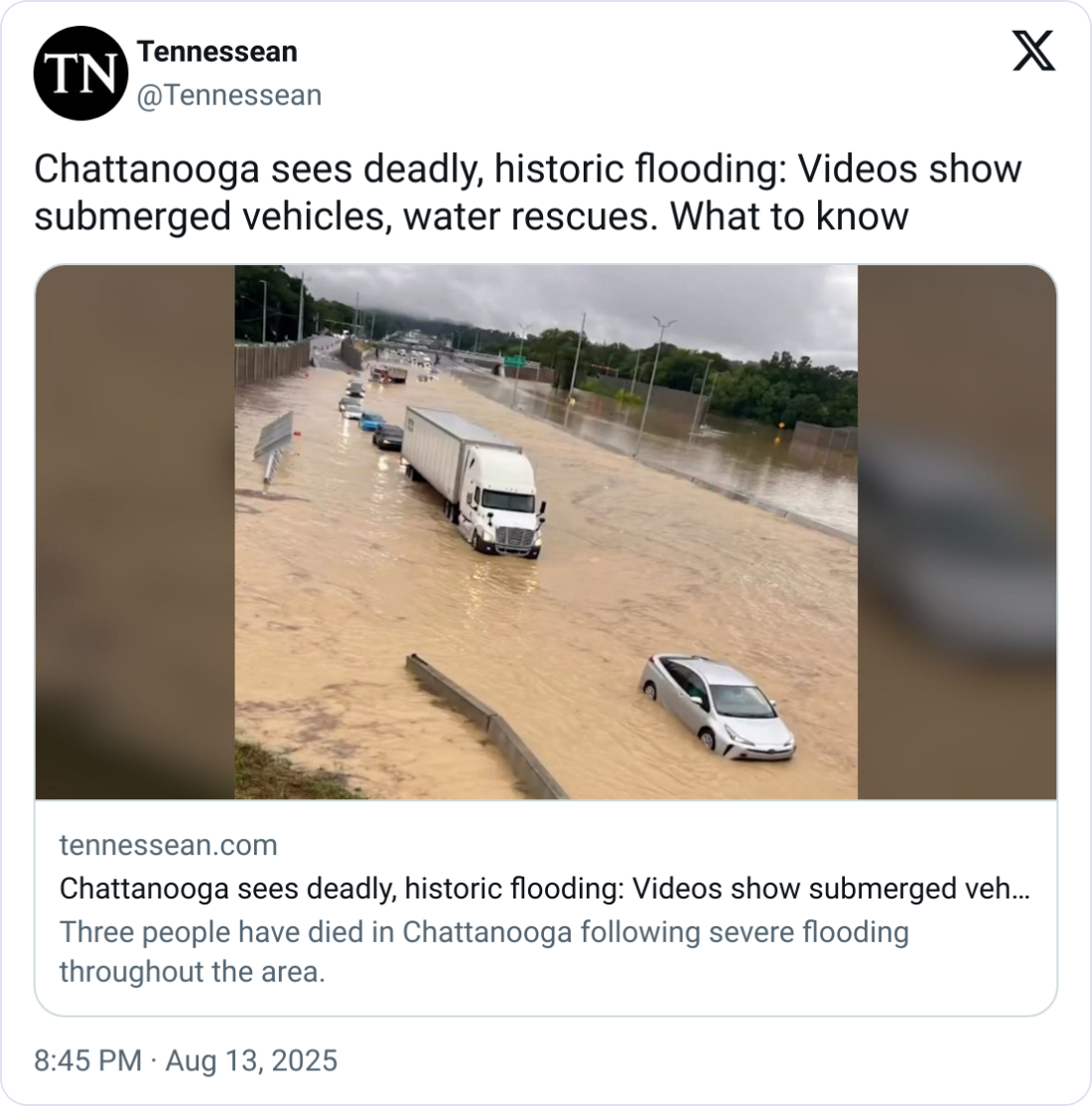The width and height of the screenshot is (1092, 1106).
Task: Click the Tennessean display name
Action: [x=217, y=53]
